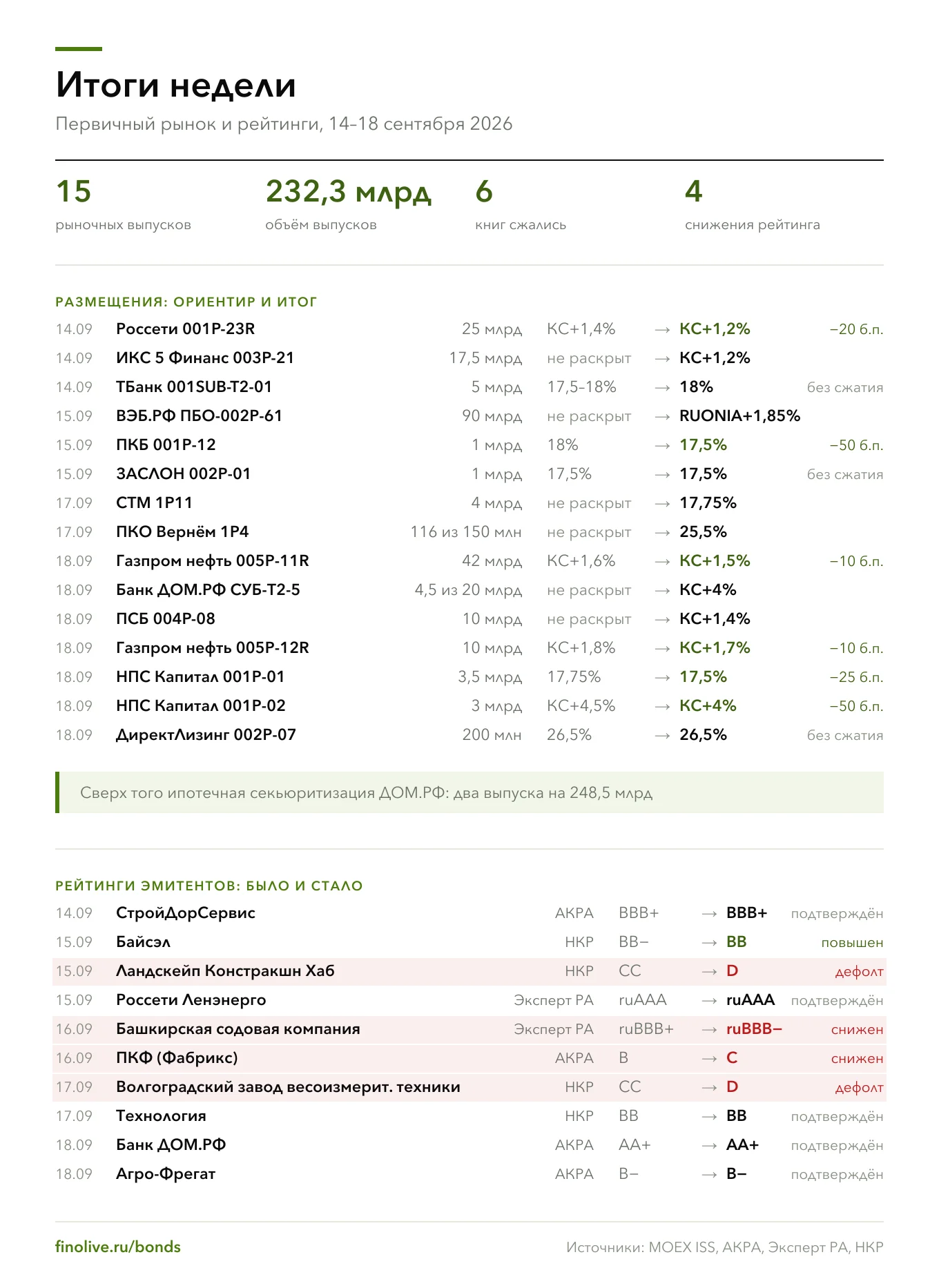Image resolution: width=939 pixels, height=1288 pixels.
Task: Click "дефолт" status for Ландскейп Констракшн Хаб
Action: click(859, 972)
